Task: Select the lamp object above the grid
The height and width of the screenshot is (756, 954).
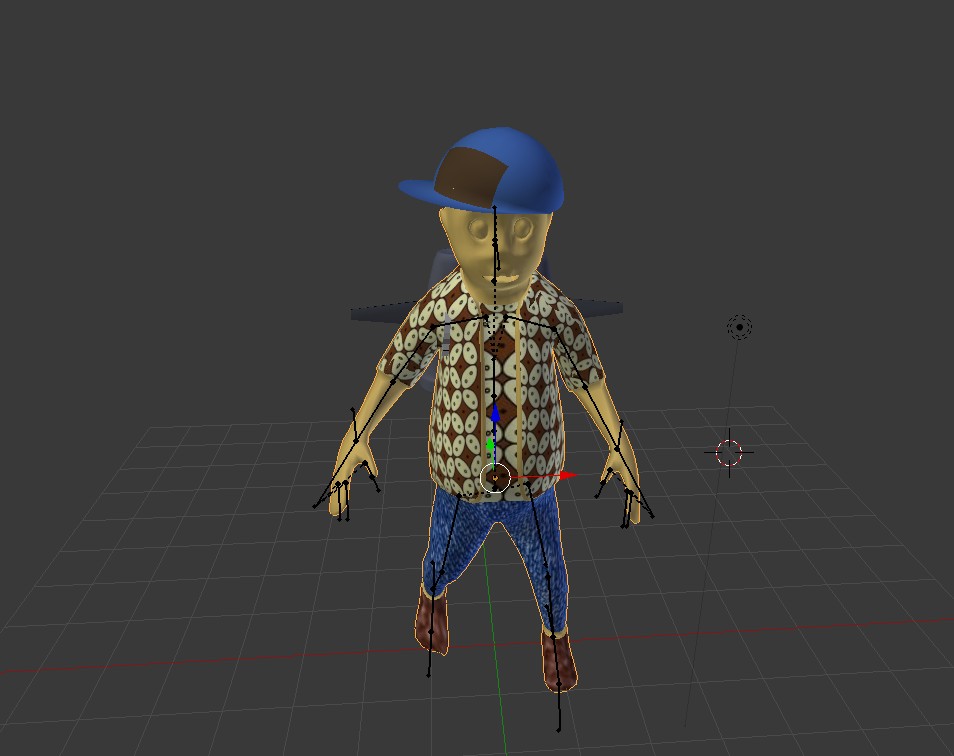Action: coord(737,327)
